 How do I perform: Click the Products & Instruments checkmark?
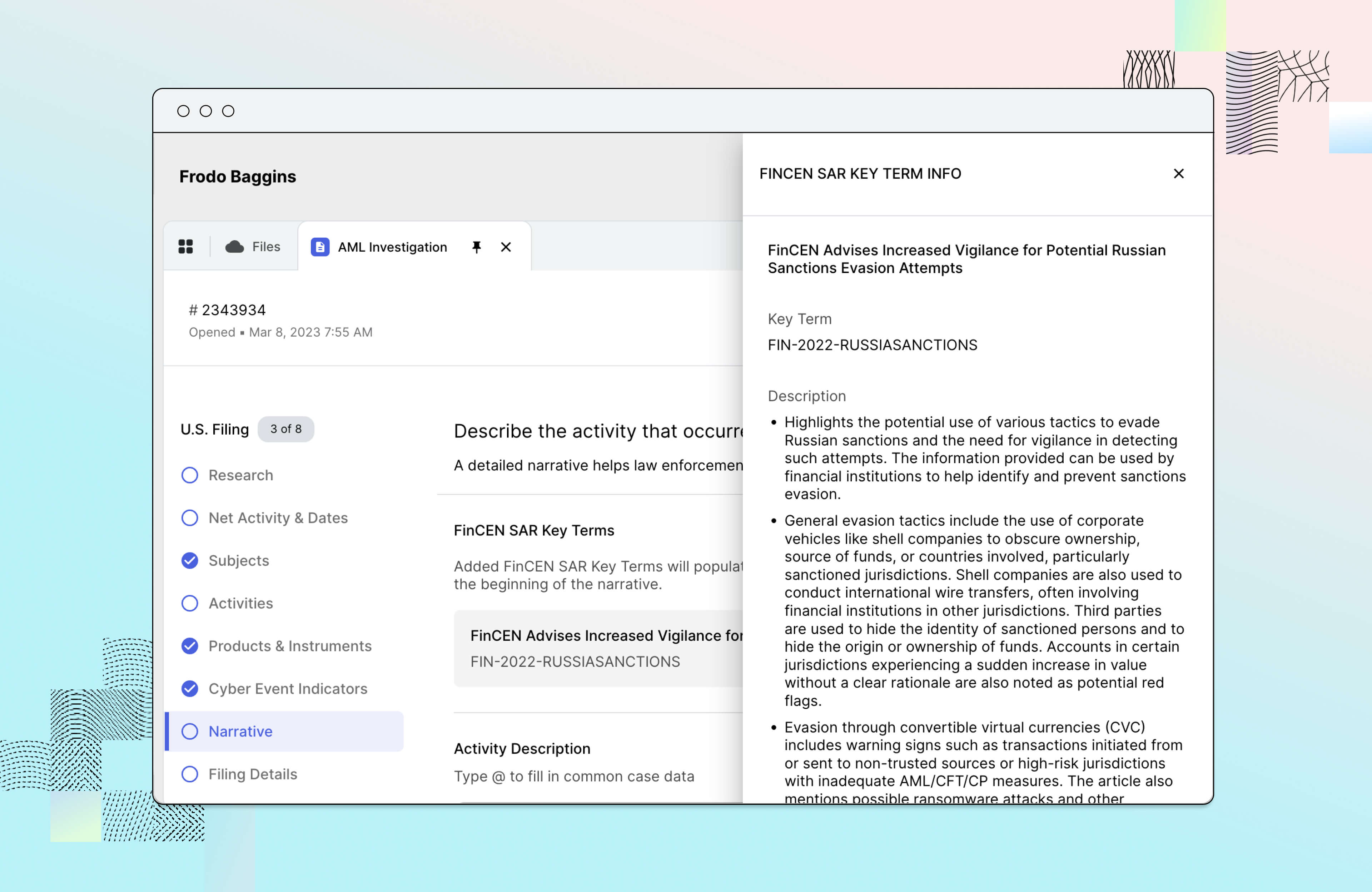[x=190, y=646]
